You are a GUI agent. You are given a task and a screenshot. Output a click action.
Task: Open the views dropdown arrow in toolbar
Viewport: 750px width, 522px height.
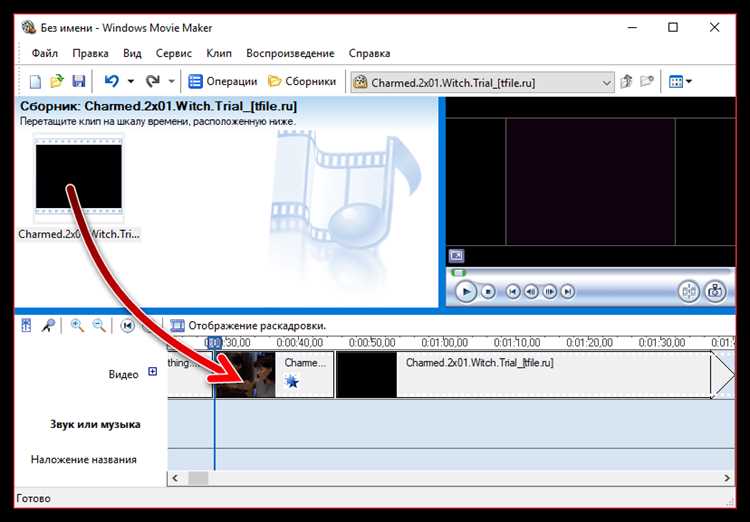[x=689, y=82]
